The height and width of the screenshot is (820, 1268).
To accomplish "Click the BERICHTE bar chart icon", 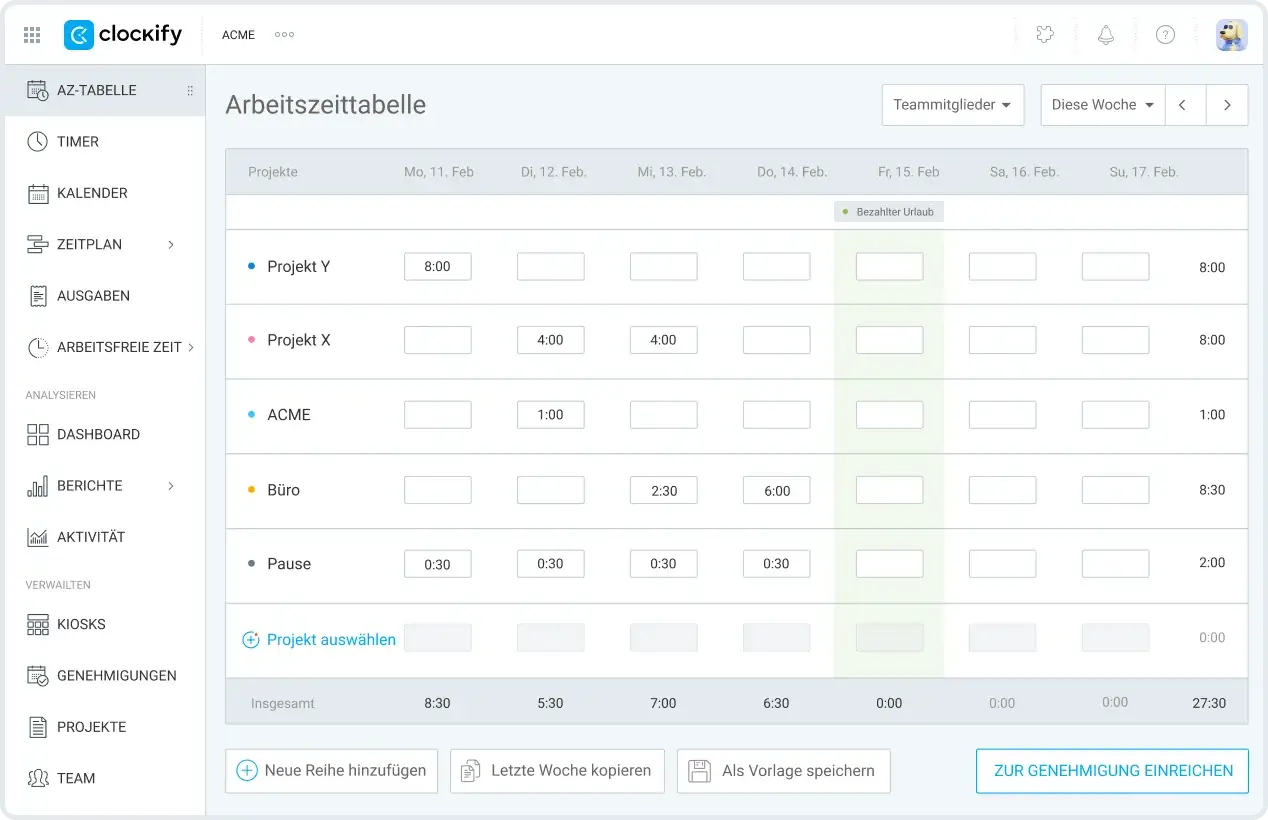I will [38, 486].
